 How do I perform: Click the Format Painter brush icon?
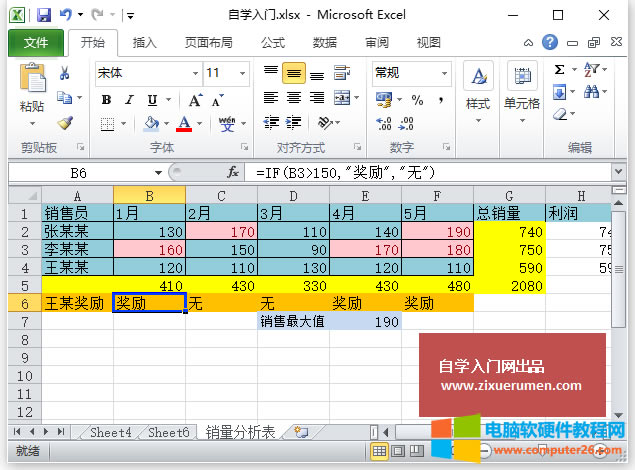(x=65, y=122)
